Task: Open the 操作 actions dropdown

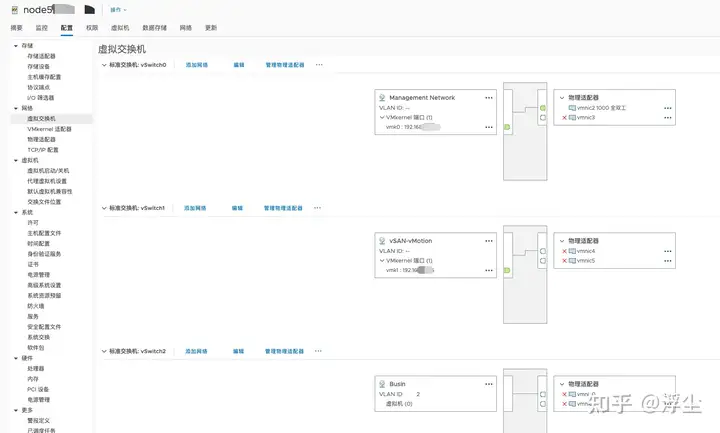Action: tap(118, 10)
